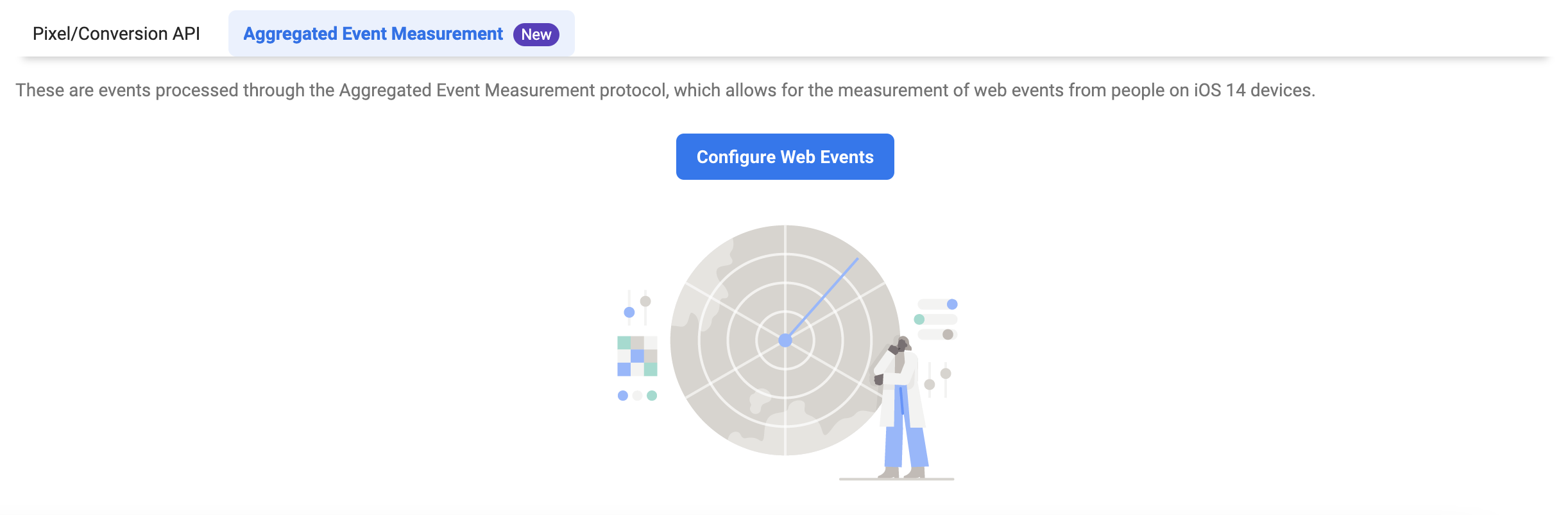This screenshot has height=515, width=1568.
Task: Click the blue center dot of the radar
Action: click(785, 340)
